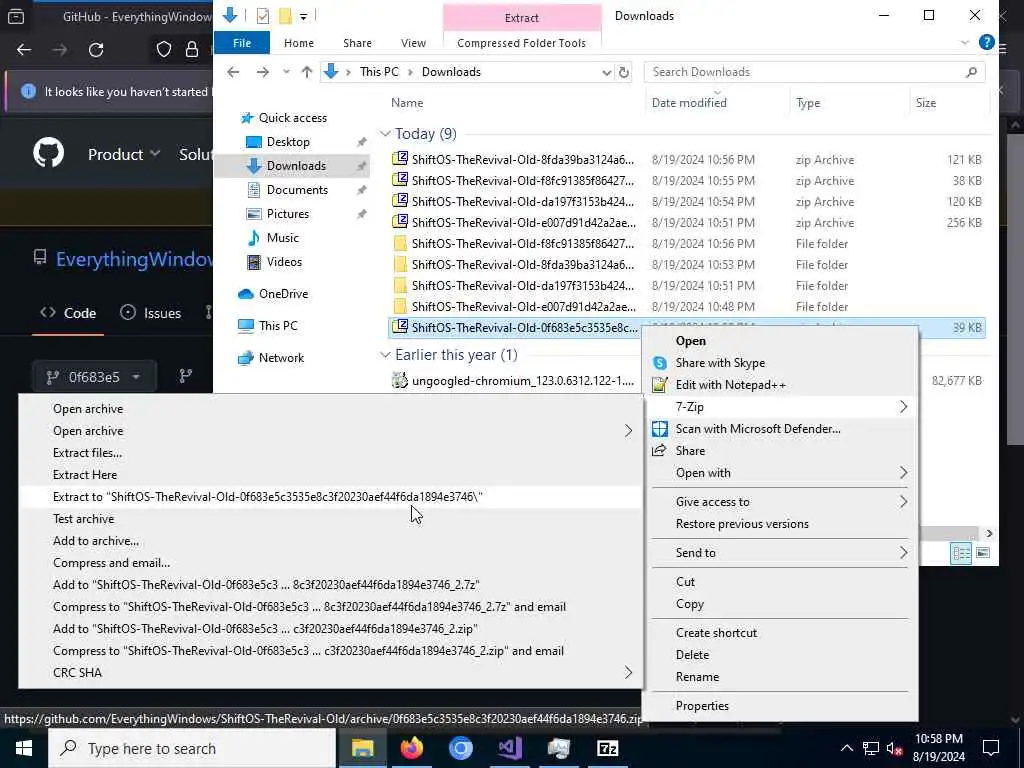Open Visual Studio from taskbar
Viewport: 1024px width, 768px height.
click(x=509, y=748)
